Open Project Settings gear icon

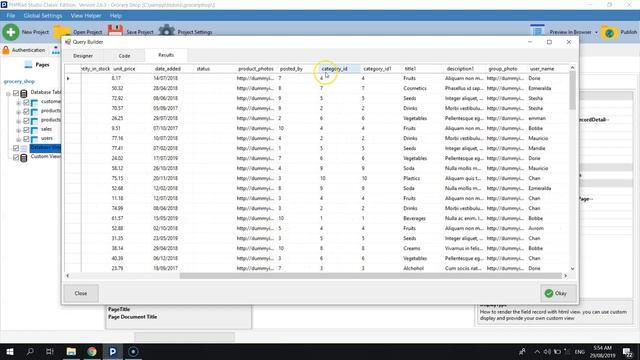point(166,31)
